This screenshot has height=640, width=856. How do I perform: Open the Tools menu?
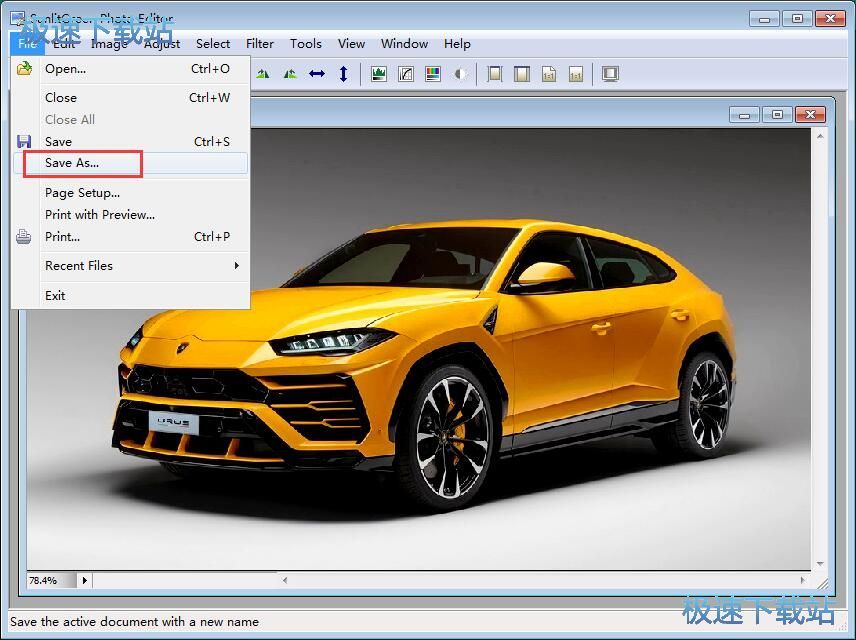pyautogui.click(x=306, y=44)
